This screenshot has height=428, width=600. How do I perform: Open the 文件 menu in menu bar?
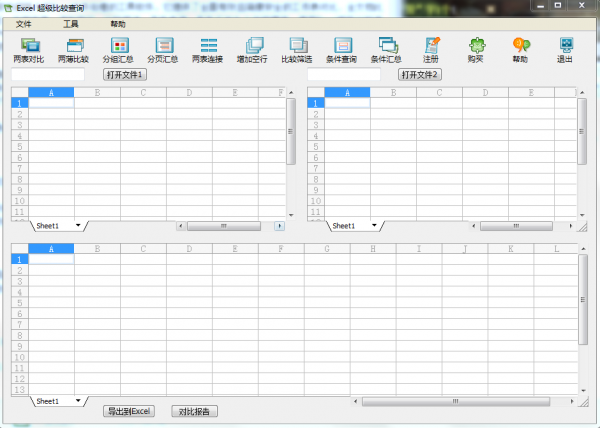click(x=24, y=23)
